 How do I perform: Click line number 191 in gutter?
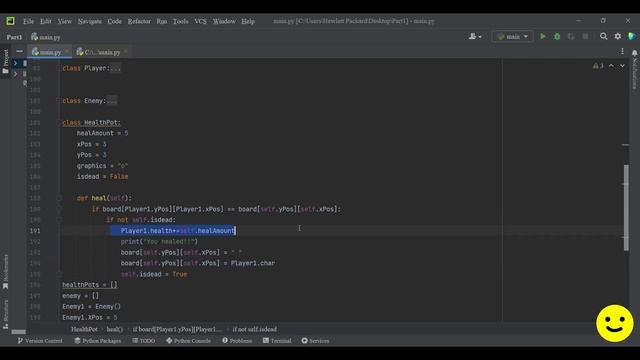click(x=35, y=231)
